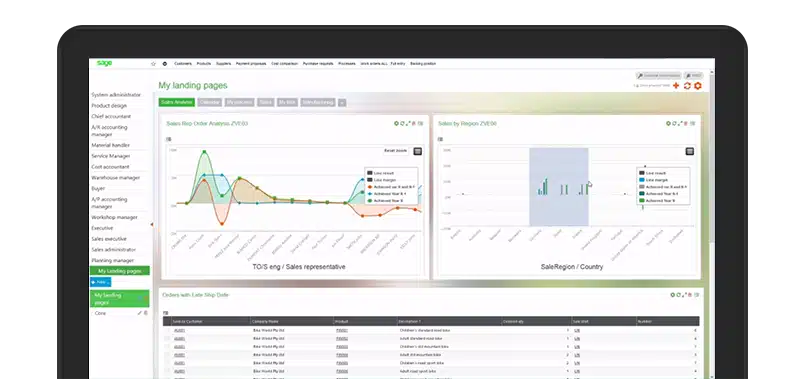This screenshot has width=800, height=379.
Task: Click the orange refresh icon near page title
Action: [687, 86]
